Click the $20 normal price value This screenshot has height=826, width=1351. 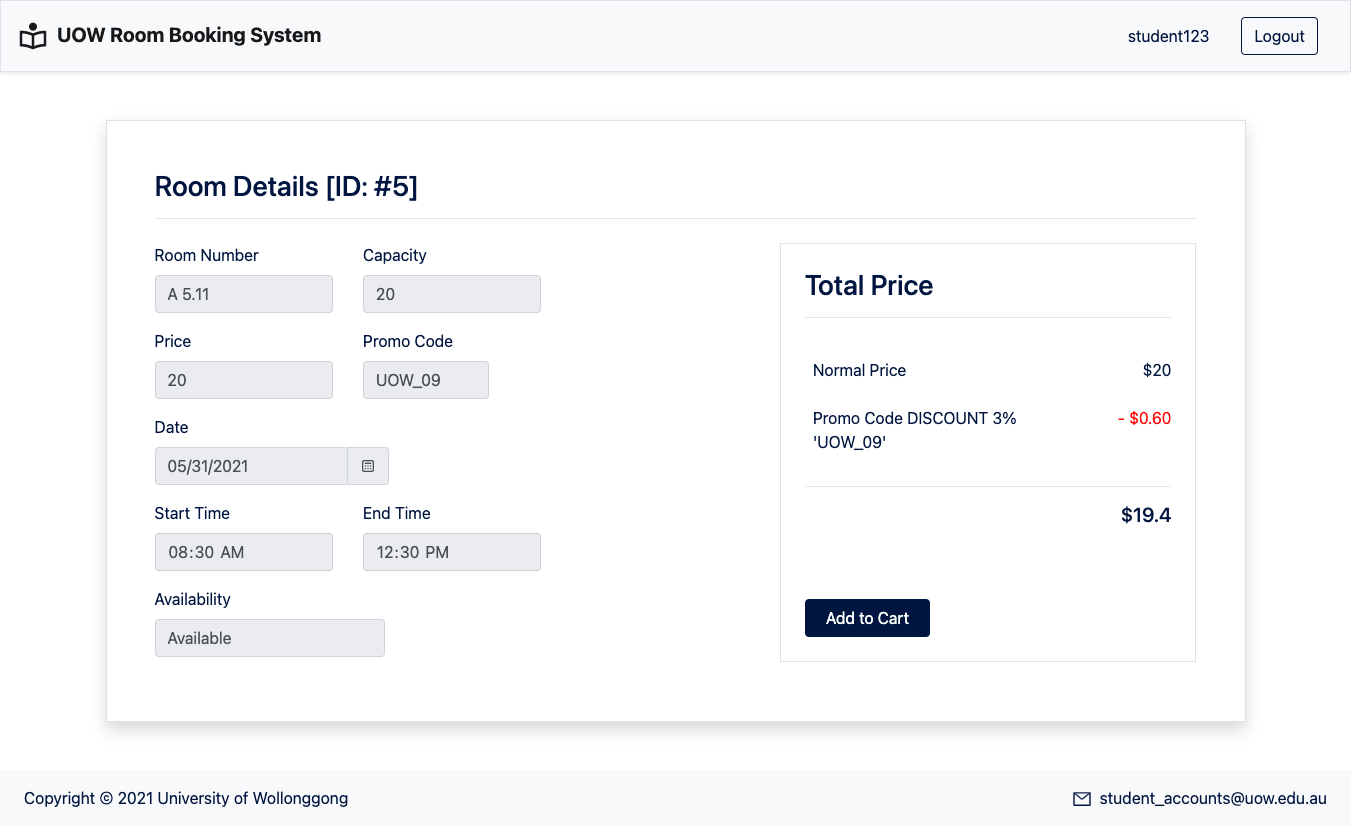pyautogui.click(x=1157, y=370)
